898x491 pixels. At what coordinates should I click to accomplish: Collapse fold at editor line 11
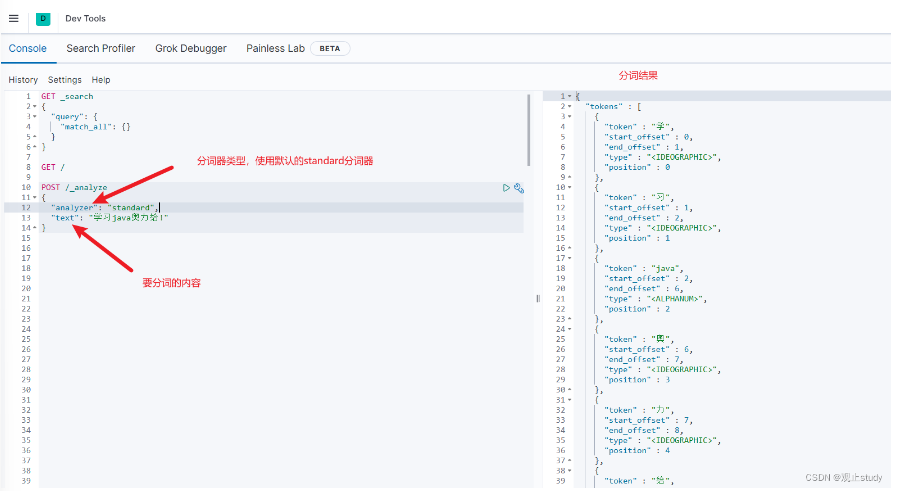pos(34,197)
